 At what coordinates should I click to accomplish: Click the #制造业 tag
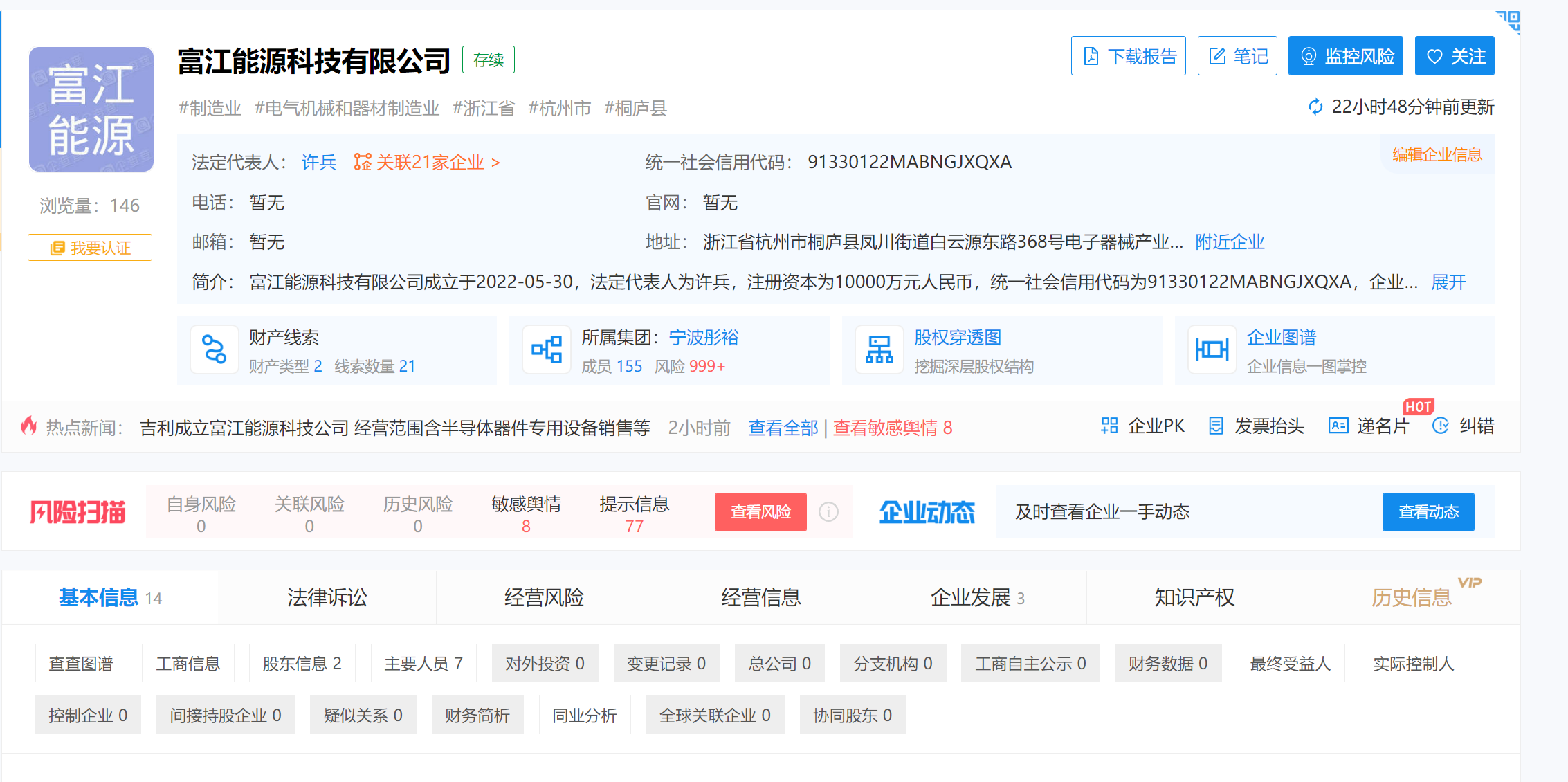(x=210, y=108)
